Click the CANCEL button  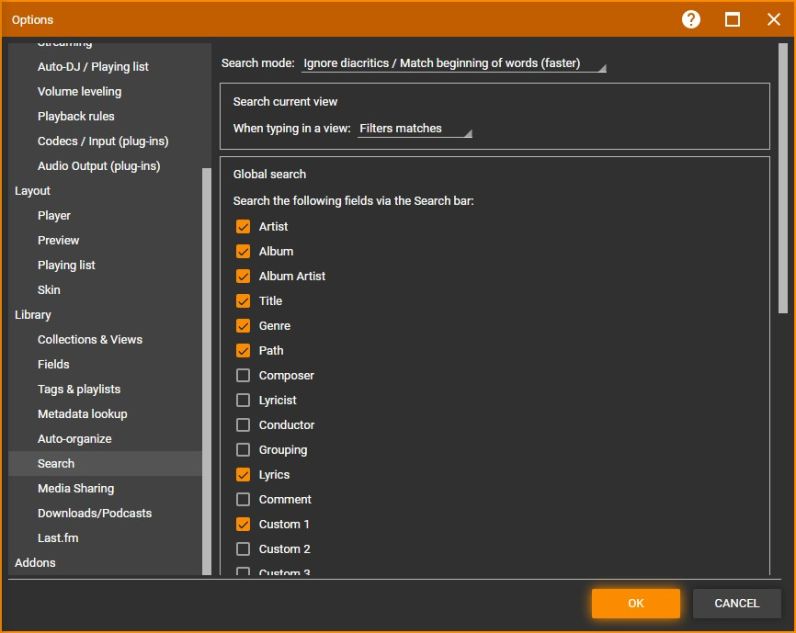point(736,603)
